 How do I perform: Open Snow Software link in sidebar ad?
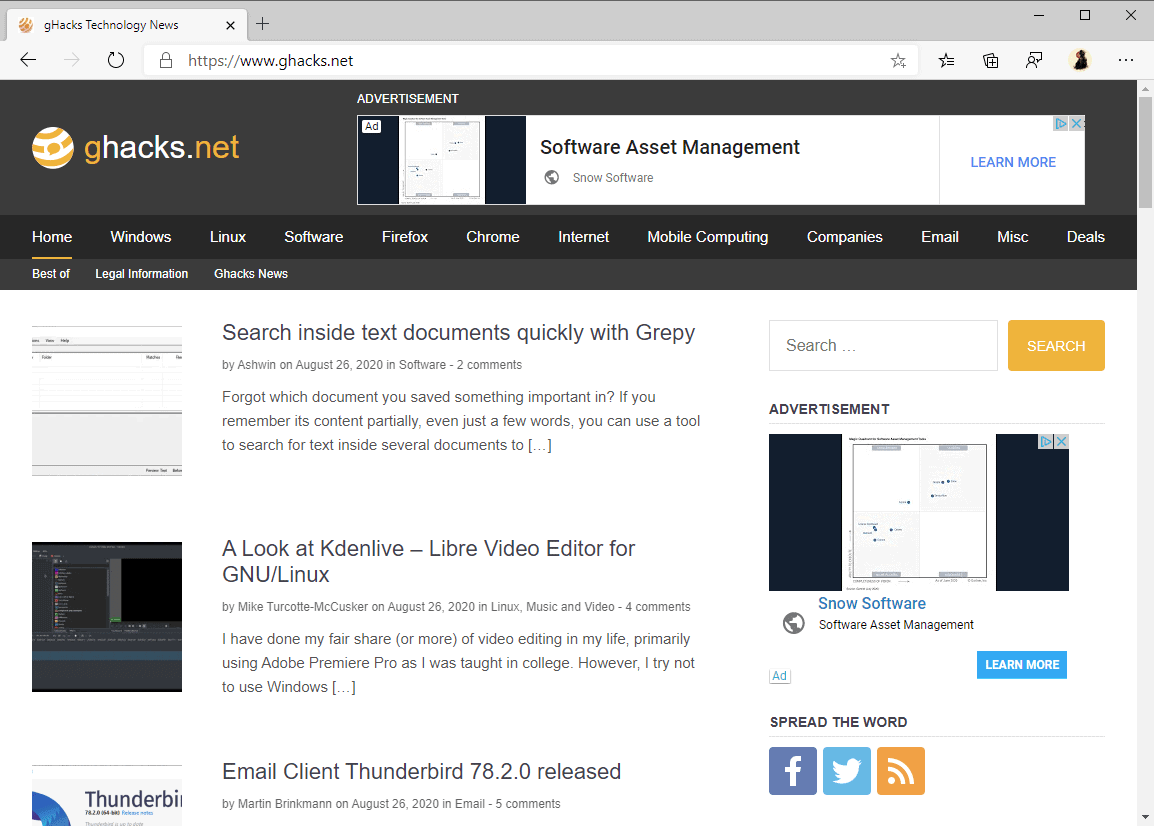pyautogui.click(x=872, y=603)
